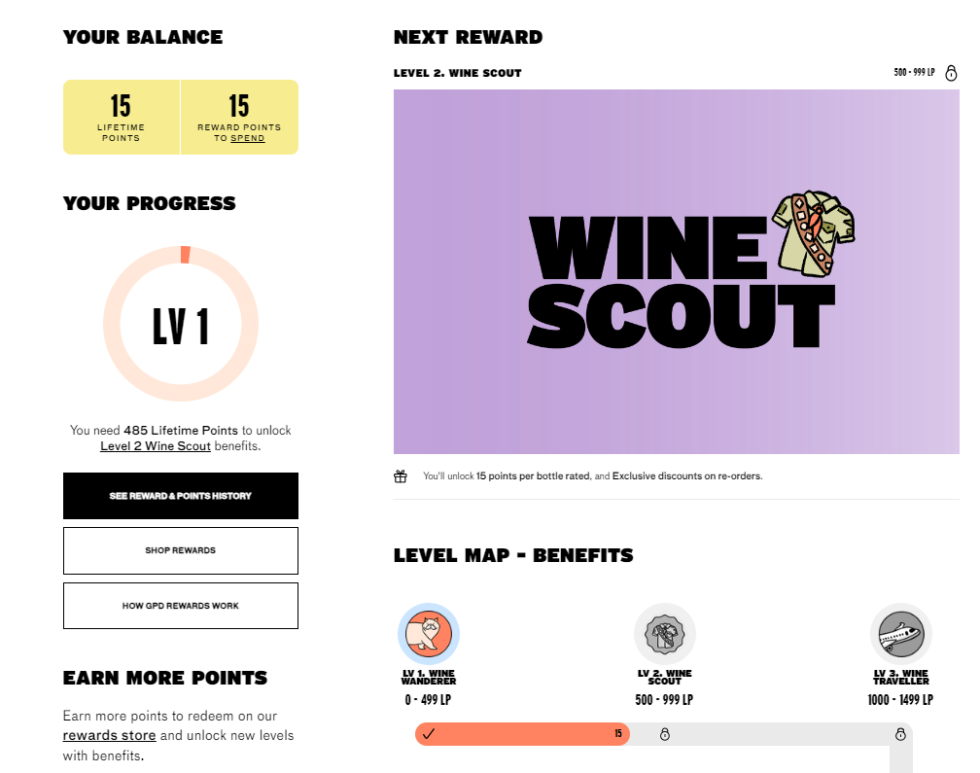Open SEE REWARD & POINTS HISTORY

pyautogui.click(x=181, y=496)
